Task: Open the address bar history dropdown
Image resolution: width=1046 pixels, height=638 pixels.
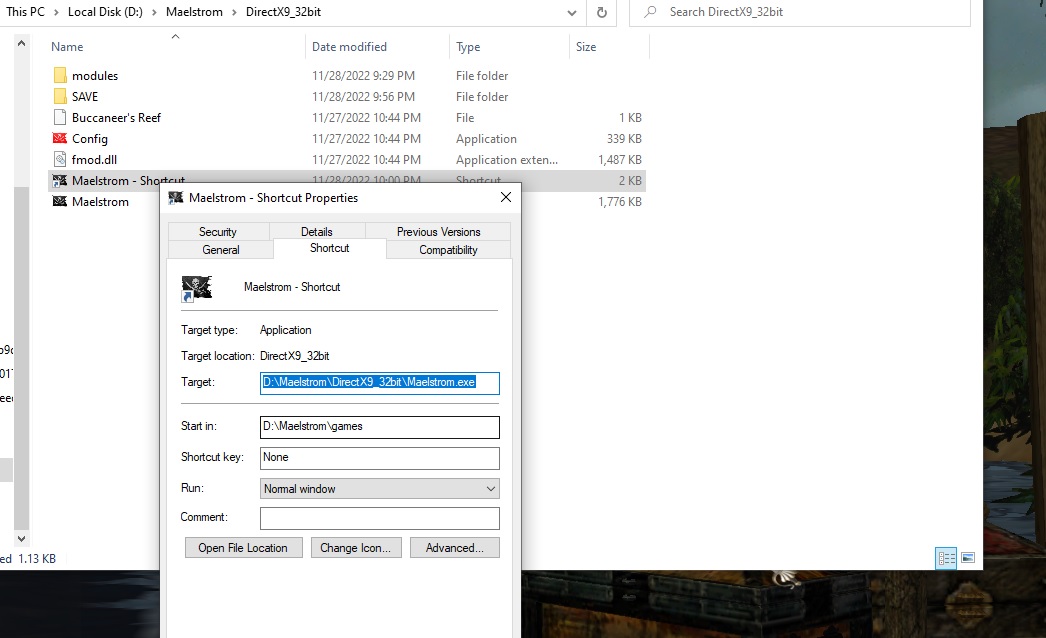Action: coord(572,12)
